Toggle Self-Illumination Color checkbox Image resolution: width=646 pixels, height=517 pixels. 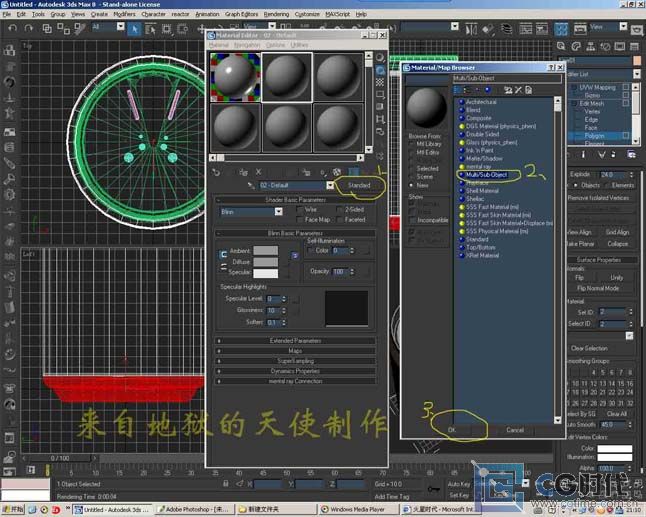click(x=311, y=250)
